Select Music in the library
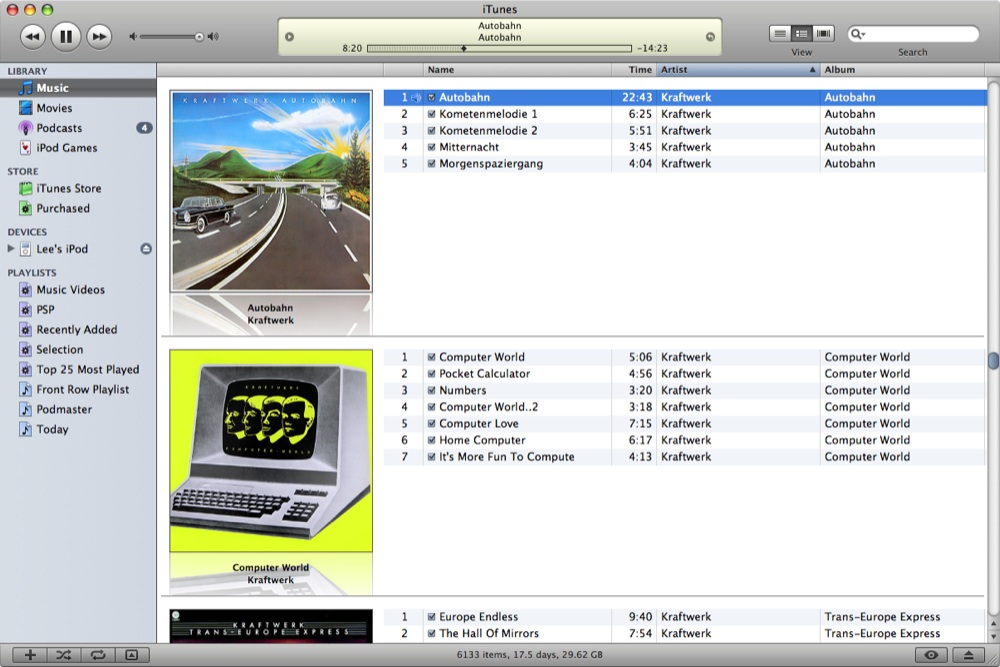 [78, 88]
